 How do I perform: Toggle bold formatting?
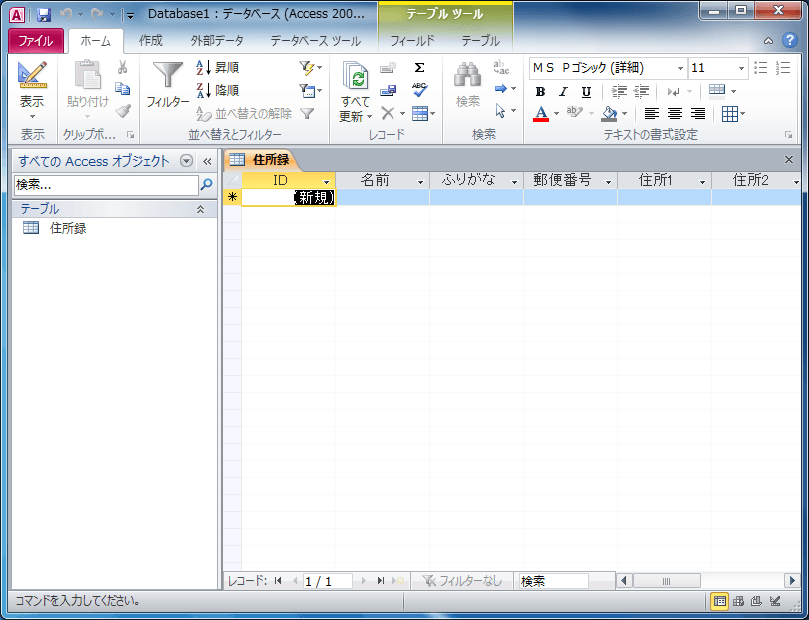coord(540,91)
